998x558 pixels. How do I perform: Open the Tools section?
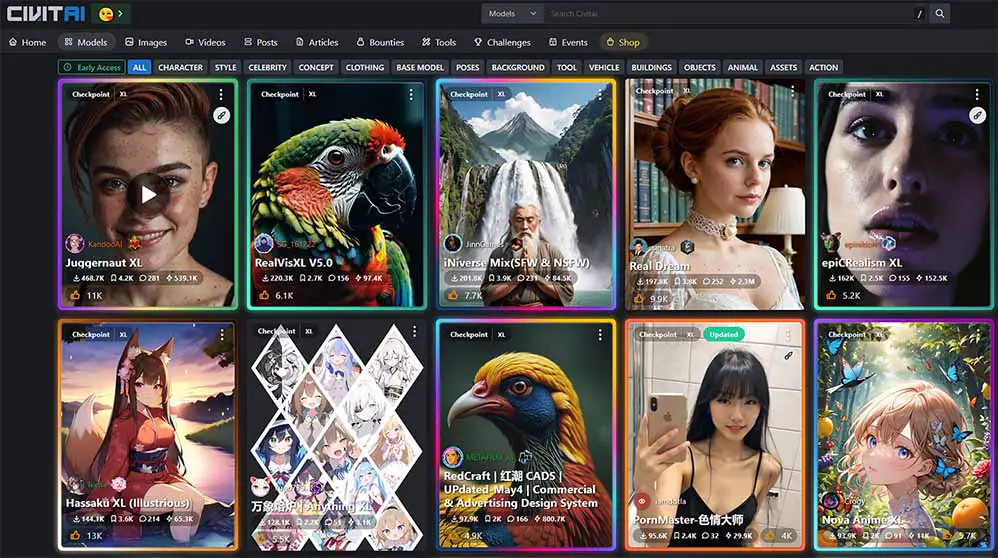point(439,42)
